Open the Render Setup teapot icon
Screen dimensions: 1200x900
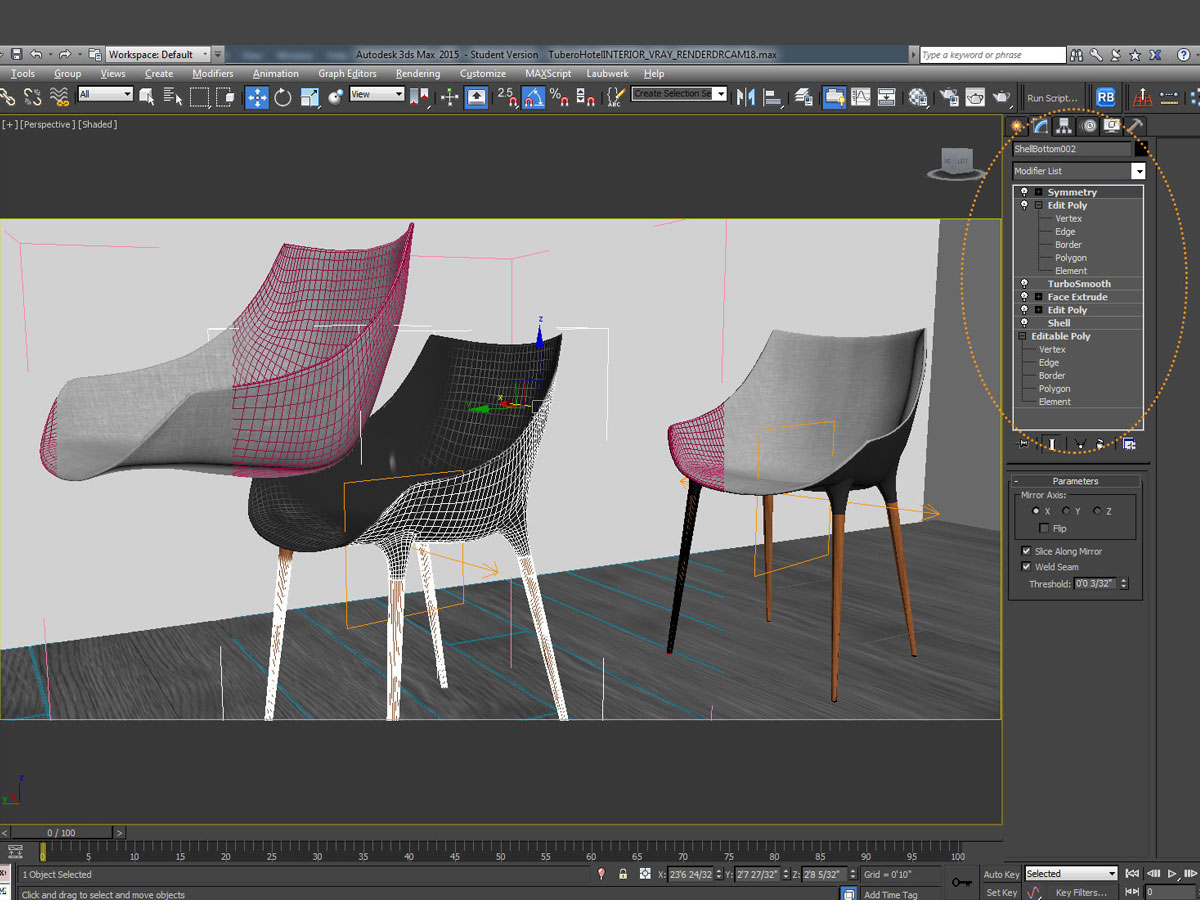pos(947,97)
